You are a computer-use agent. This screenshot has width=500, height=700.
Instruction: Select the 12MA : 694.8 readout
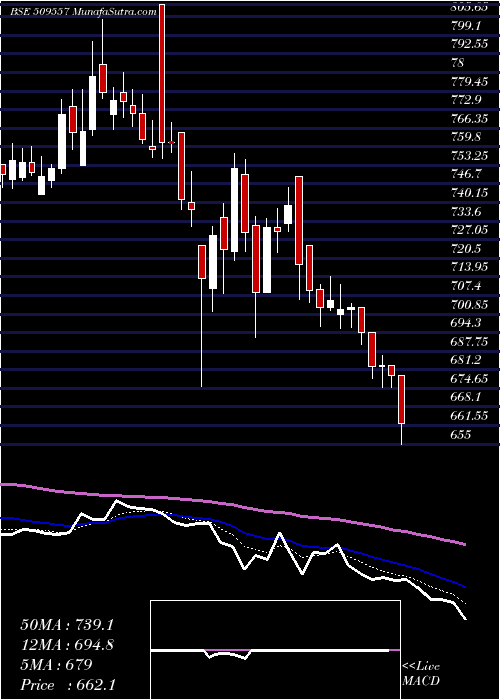tap(67, 645)
